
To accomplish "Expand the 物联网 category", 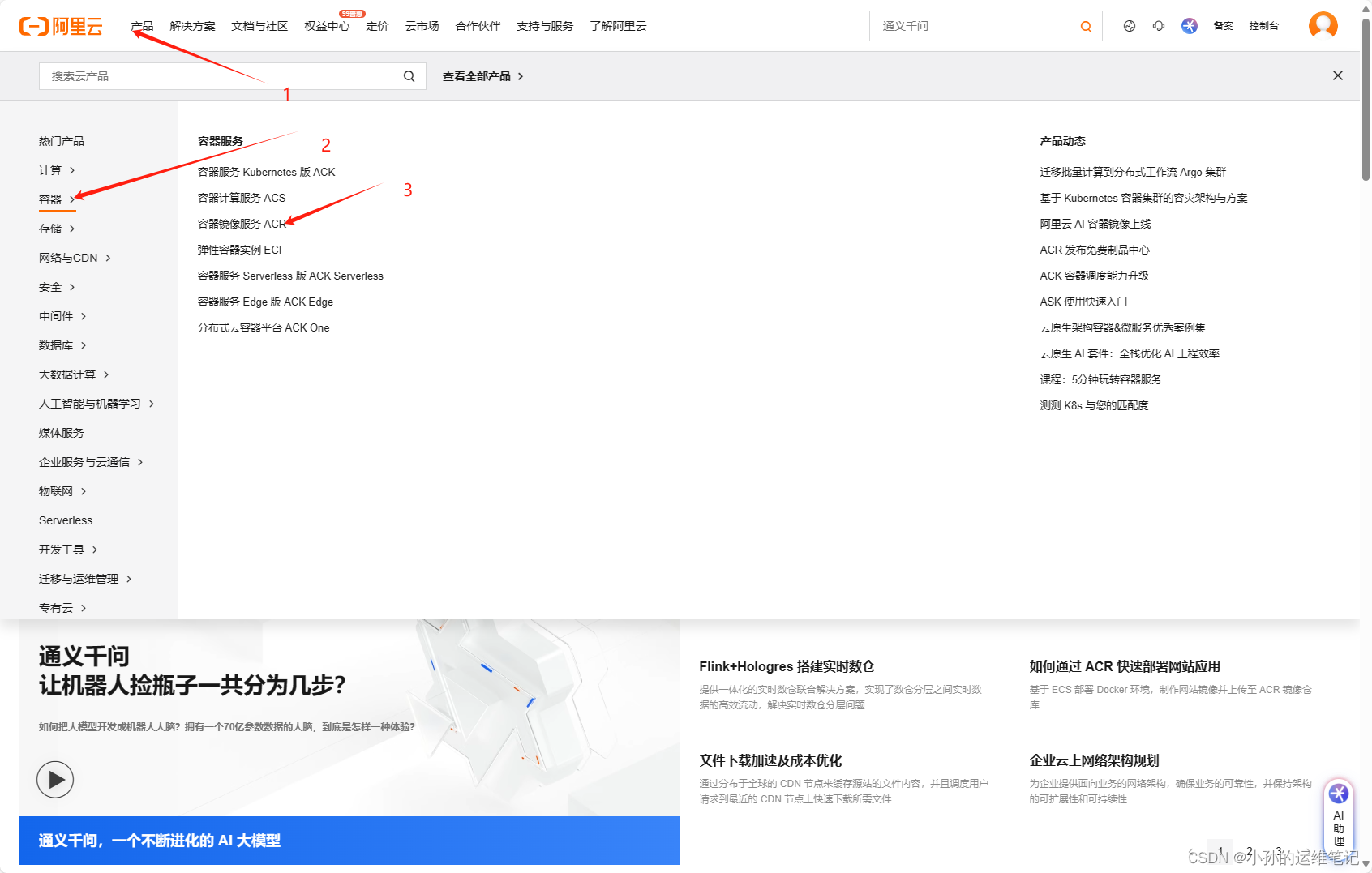I will pyautogui.click(x=62, y=491).
